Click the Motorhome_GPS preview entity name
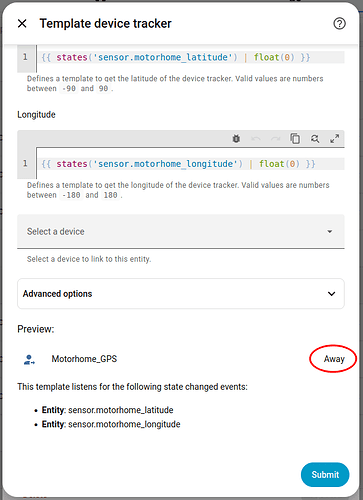363x500 pixels. click(x=84, y=359)
